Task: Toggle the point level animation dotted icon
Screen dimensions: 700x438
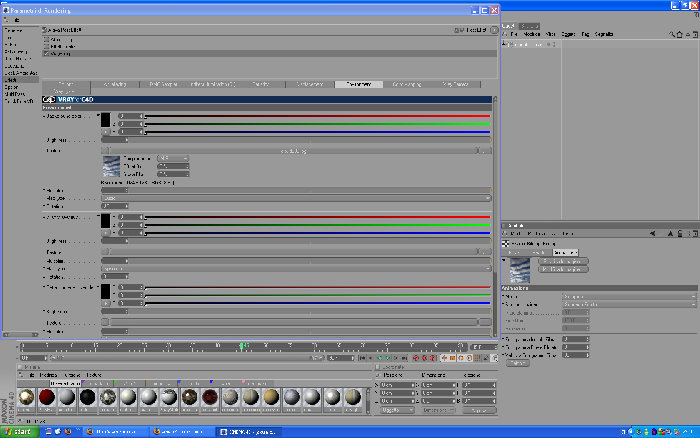Action: [x=478, y=358]
